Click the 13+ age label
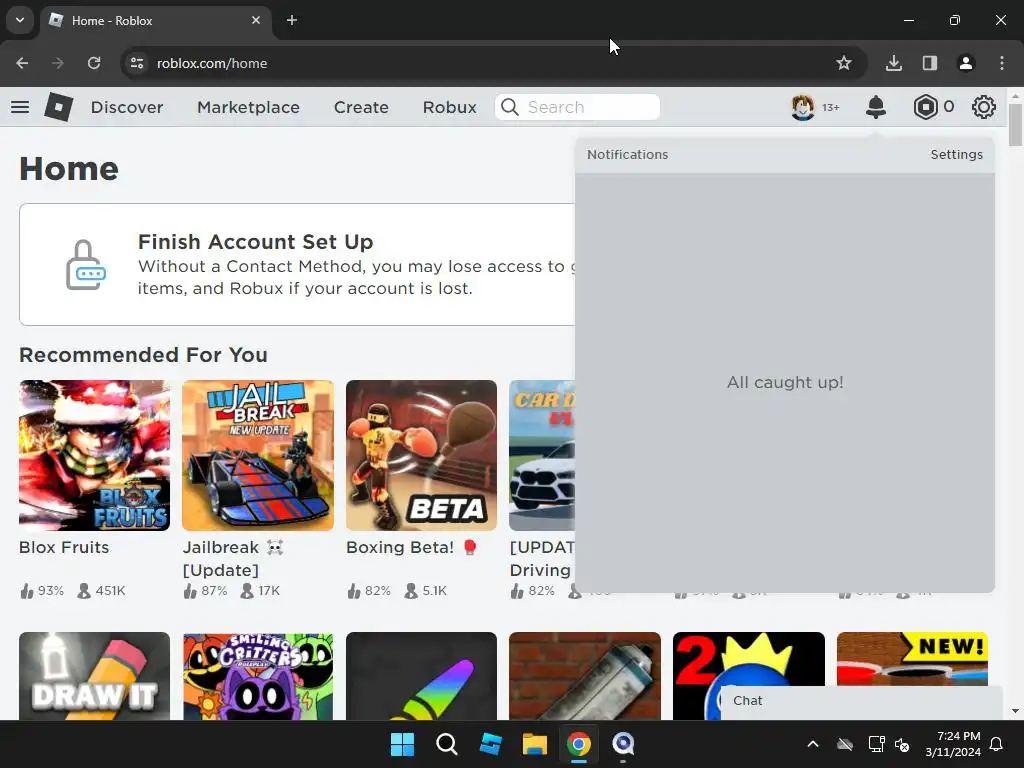Screen dimensions: 1024x768 [x=831, y=108]
